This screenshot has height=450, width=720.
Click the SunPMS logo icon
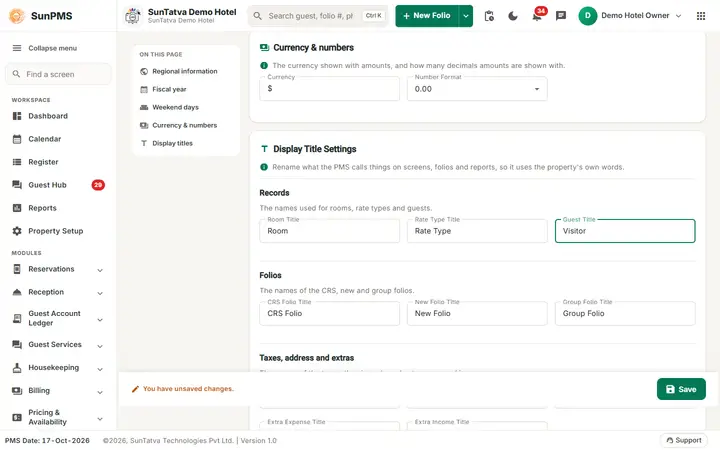pyautogui.click(x=17, y=16)
